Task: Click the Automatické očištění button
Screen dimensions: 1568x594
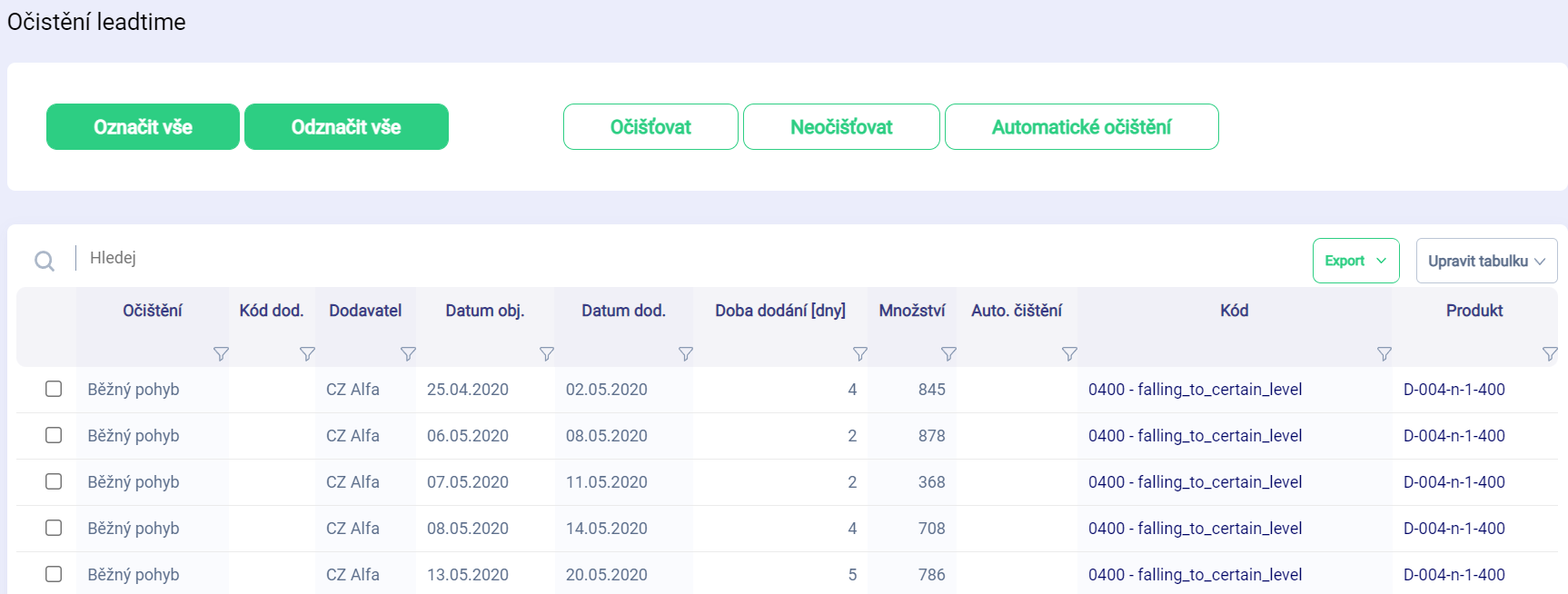Action: [x=1081, y=127]
